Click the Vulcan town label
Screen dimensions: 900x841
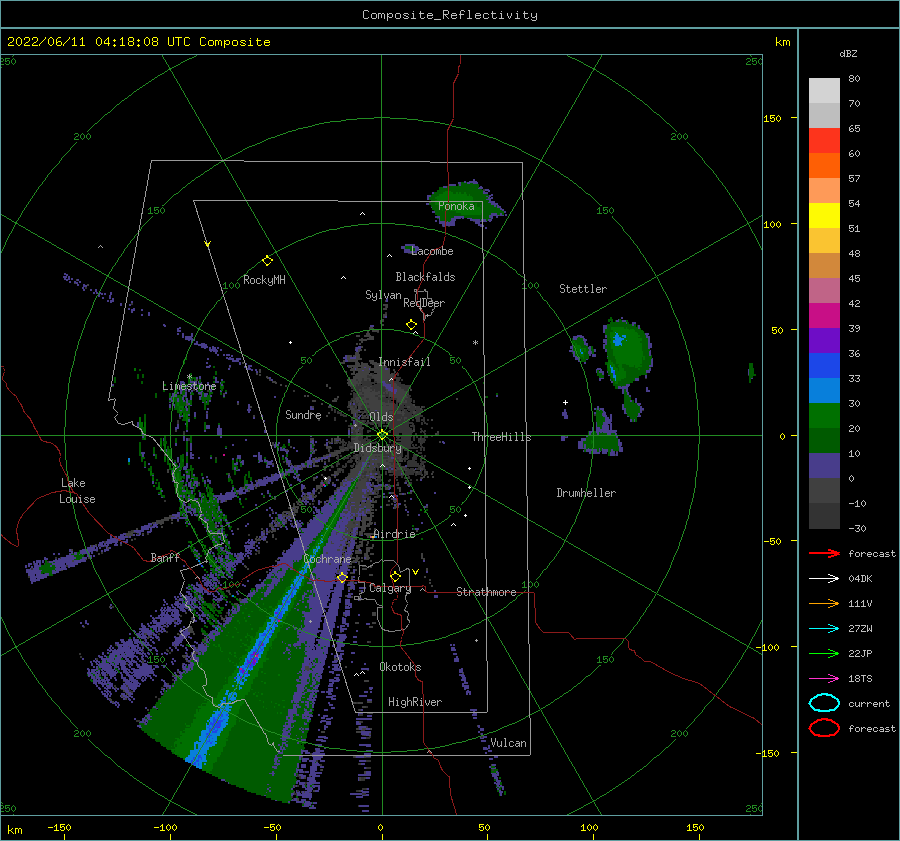508,743
